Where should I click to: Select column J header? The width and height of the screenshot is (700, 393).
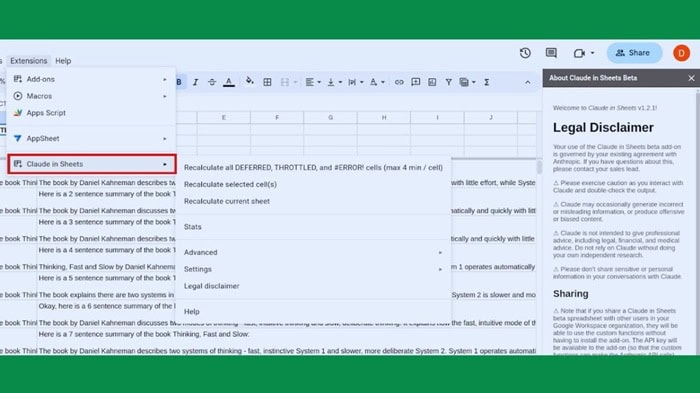(x=491, y=117)
